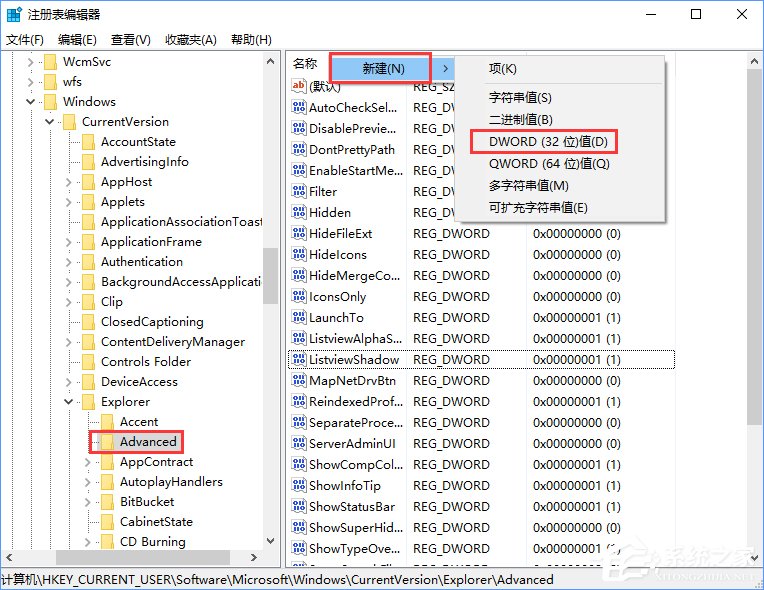This screenshot has height=590, width=764.
Task: Choose DWORD (32 位)值(D) from submenu
Action: pyautogui.click(x=548, y=142)
